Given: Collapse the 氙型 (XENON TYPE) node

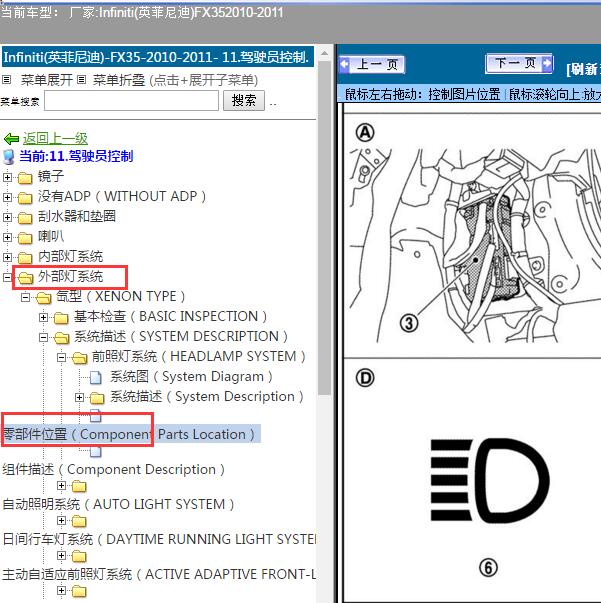Looking at the screenshot, I should pos(25,297).
